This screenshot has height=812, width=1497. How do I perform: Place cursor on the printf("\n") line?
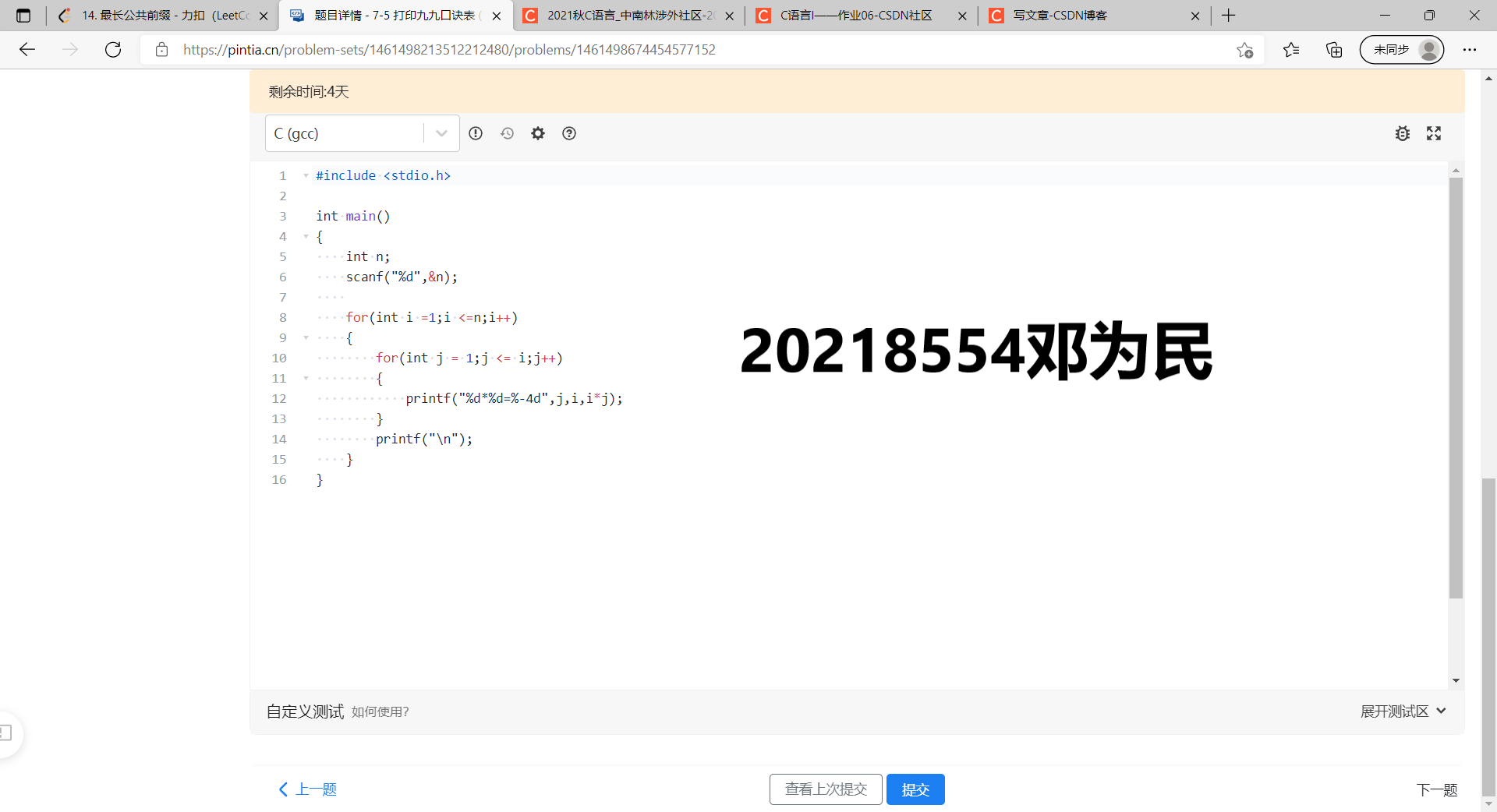[x=424, y=440]
